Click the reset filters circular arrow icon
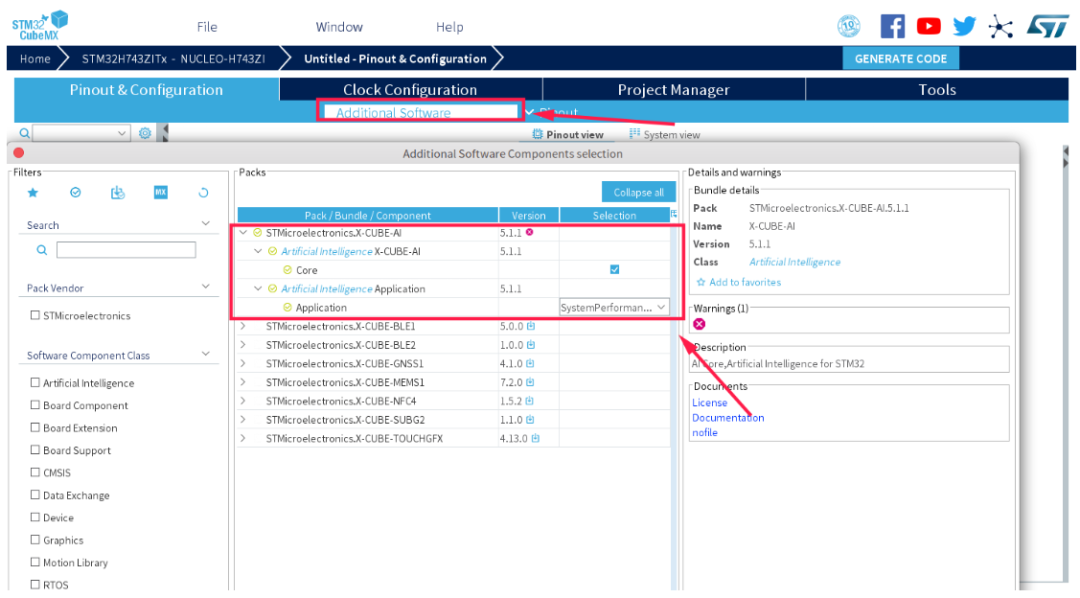The height and width of the screenshot is (598, 1080). click(x=203, y=193)
